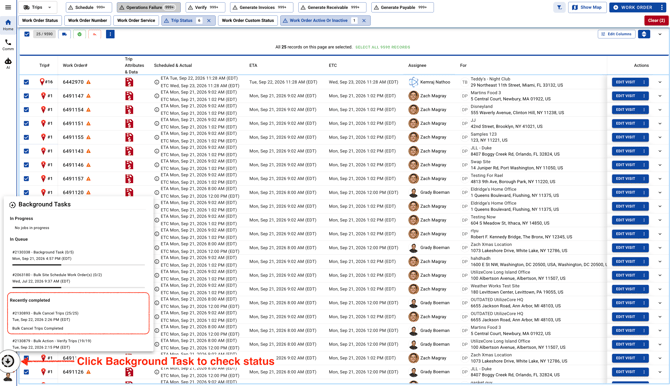Click SELECT ALL 9590 RECORDS link
Viewport: 670px width, 386px height.
tap(382, 47)
